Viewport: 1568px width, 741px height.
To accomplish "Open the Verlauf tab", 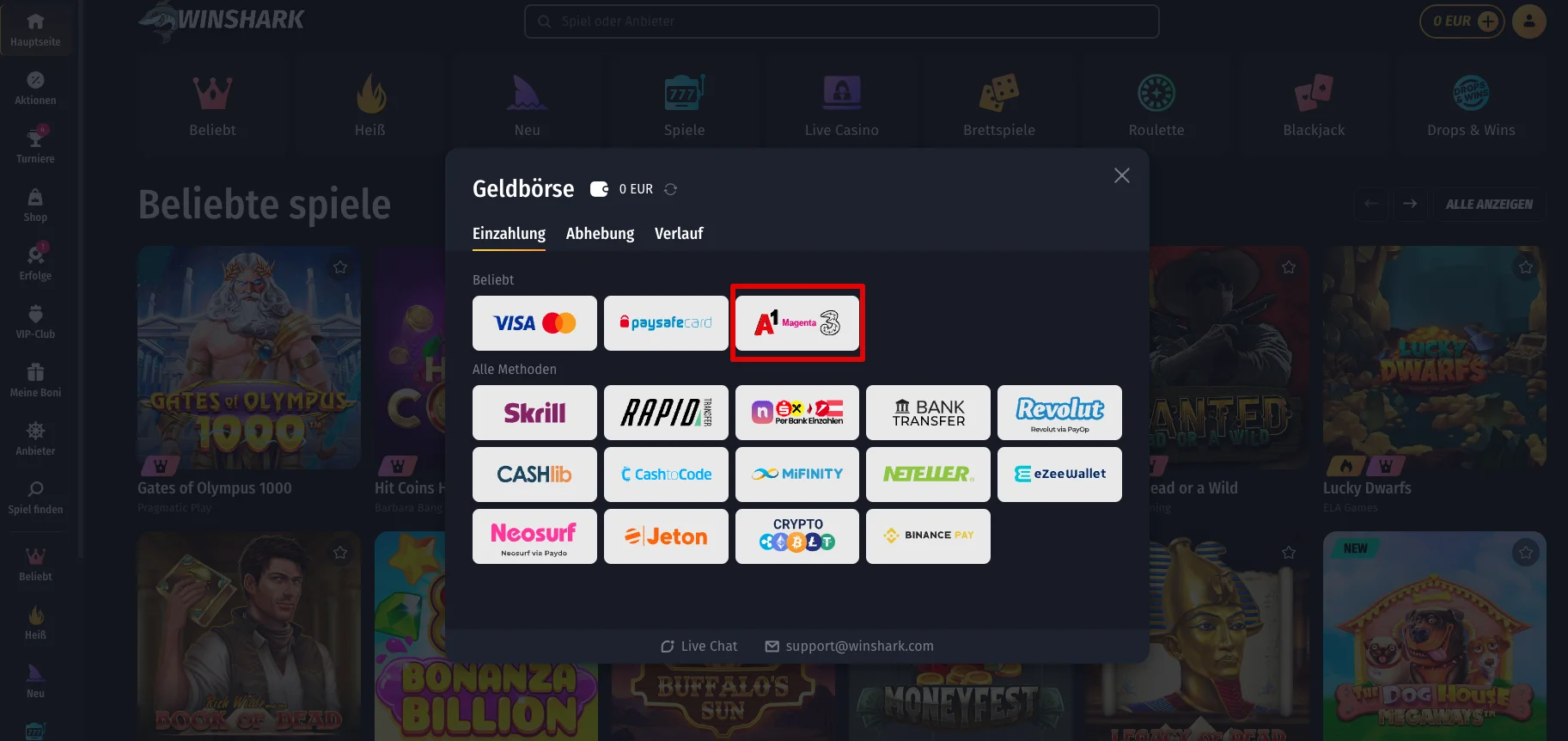I will click(x=679, y=234).
